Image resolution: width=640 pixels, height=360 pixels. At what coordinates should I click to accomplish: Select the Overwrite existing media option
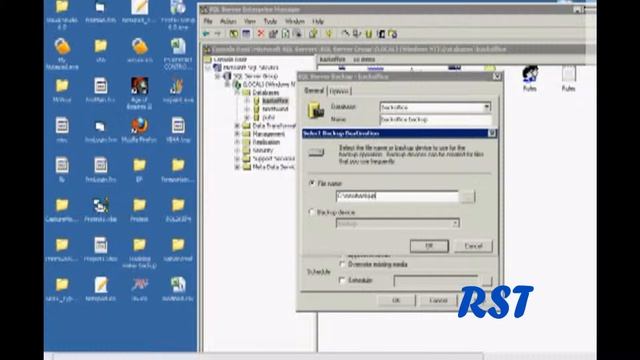(342, 264)
